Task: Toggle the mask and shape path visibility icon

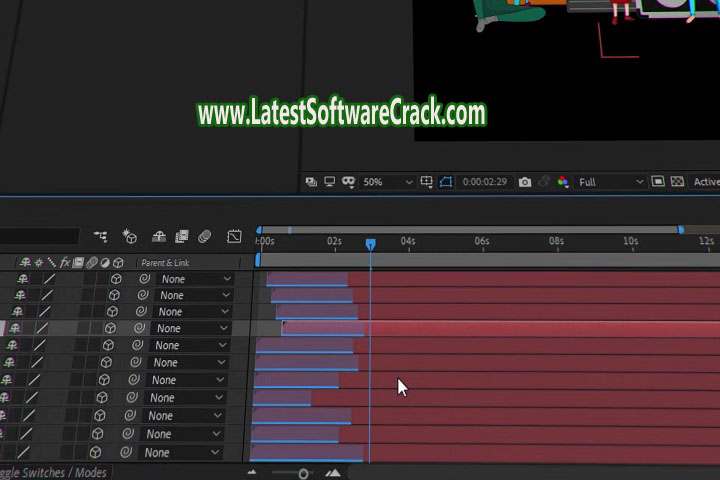Action: (349, 182)
